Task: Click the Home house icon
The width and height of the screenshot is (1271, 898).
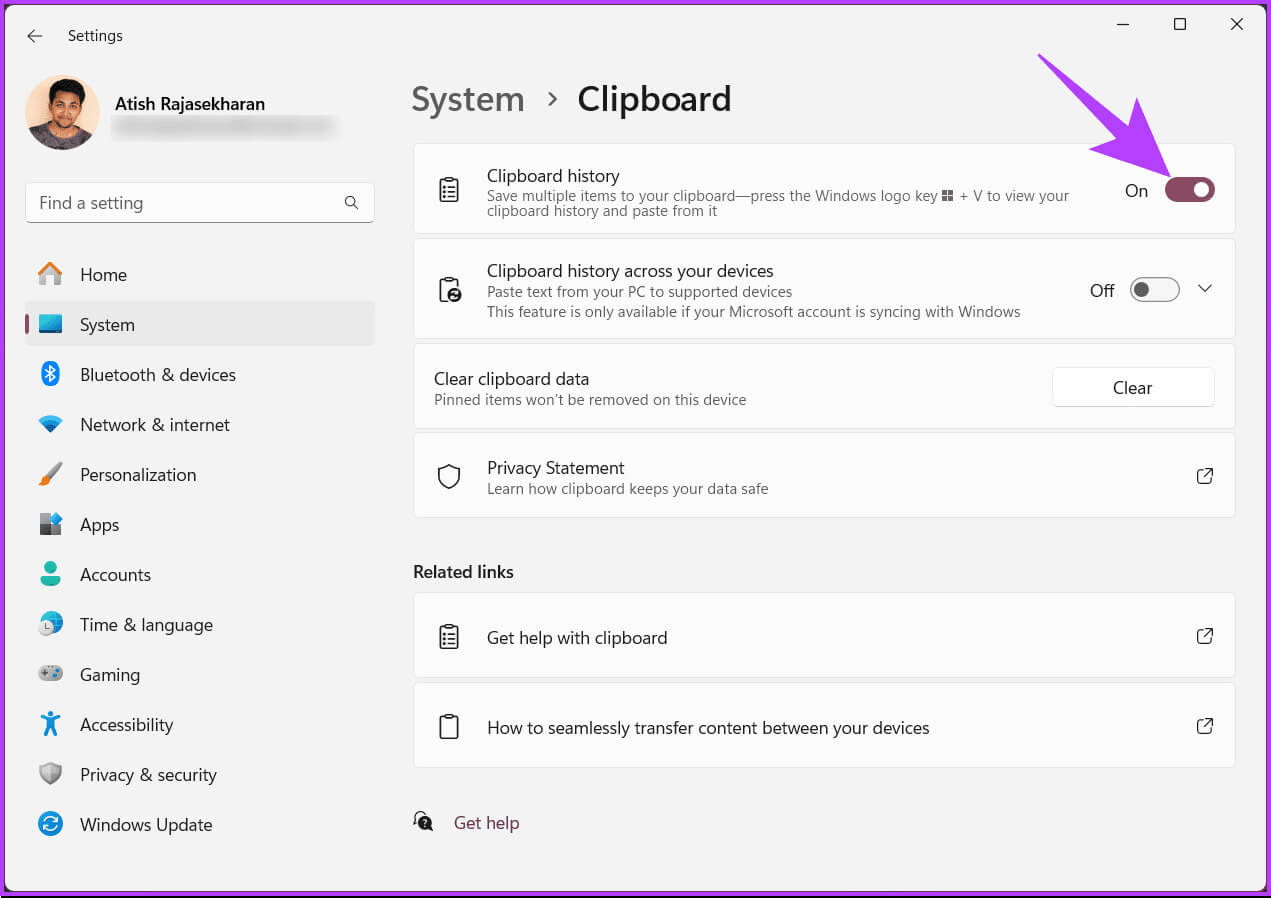Action: pyautogui.click(x=50, y=274)
